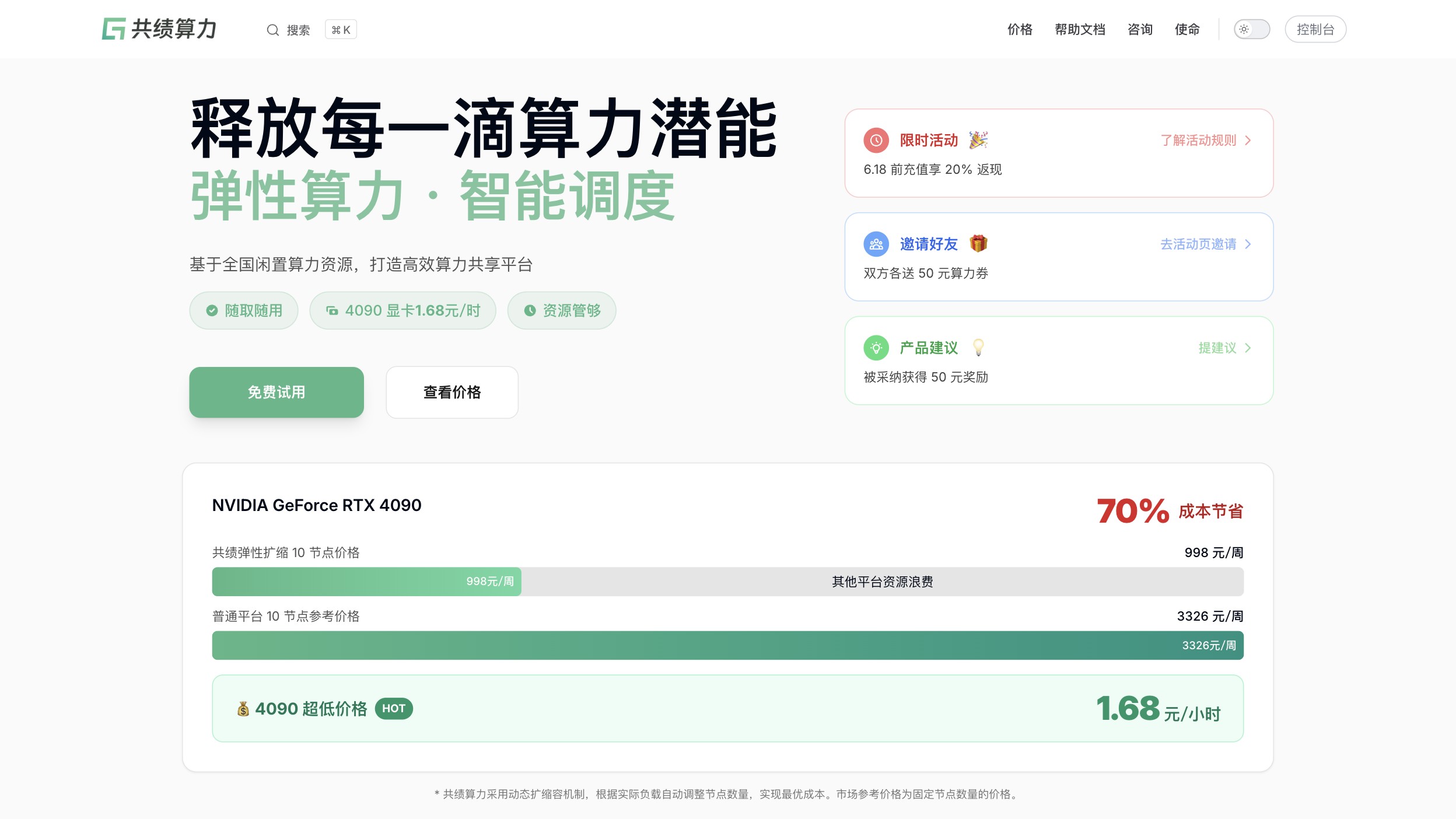Image resolution: width=1456 pixels, height=819 pixels.
Task: Click the green 998元/周 progress bar
Action: pos(366,582)
